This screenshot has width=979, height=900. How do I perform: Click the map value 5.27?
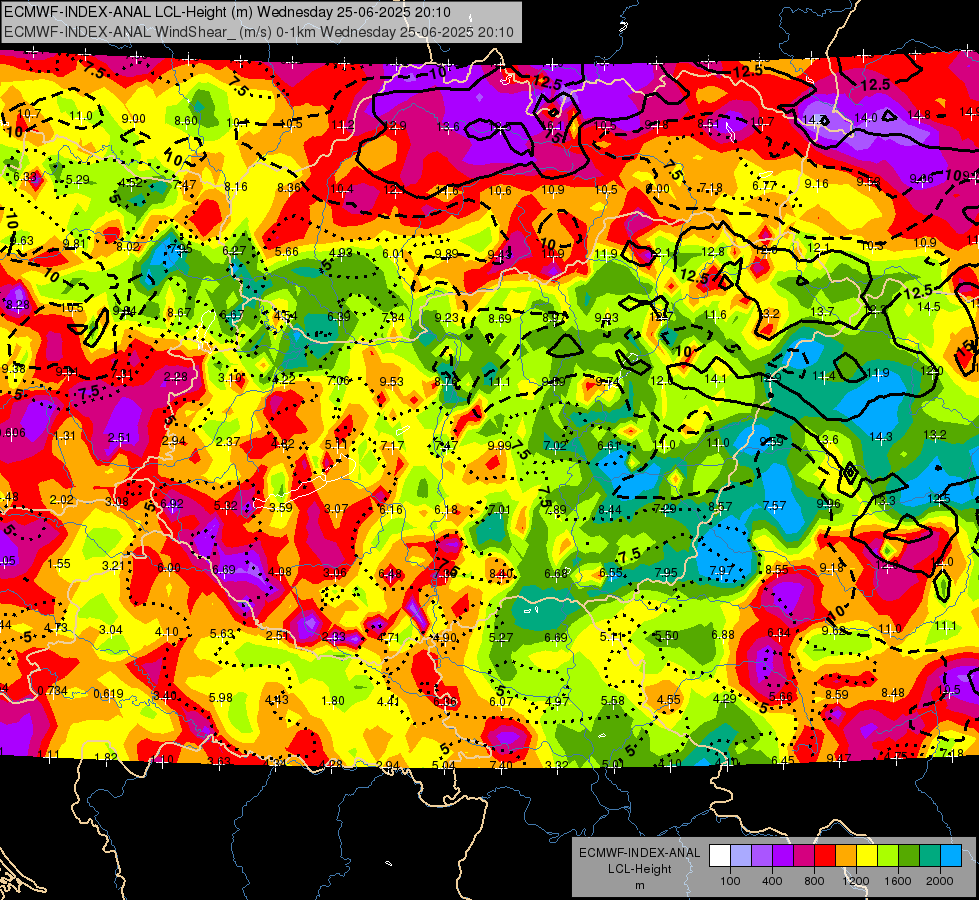(501, 638)
